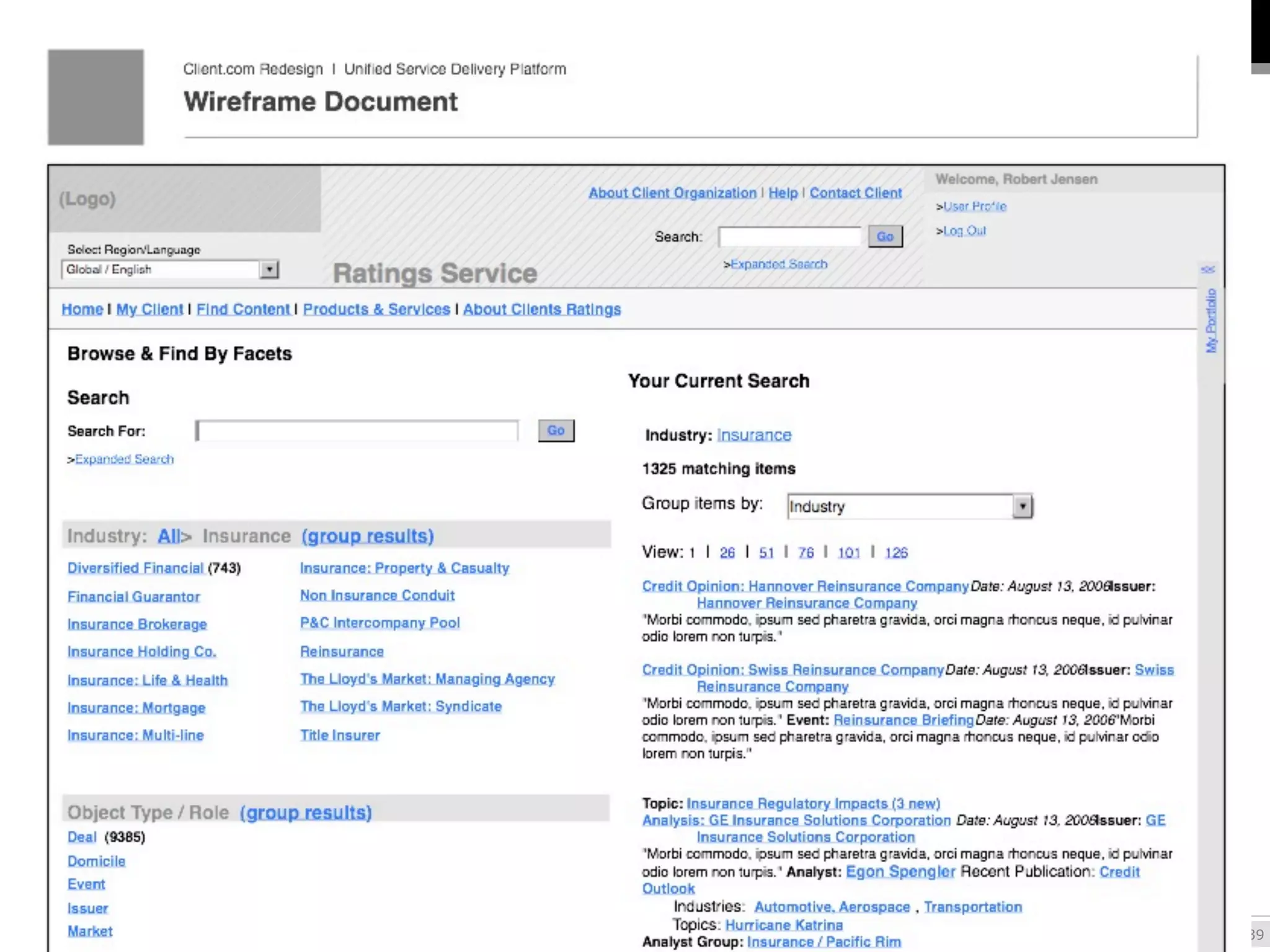Screen dimensions: 1270x952
Task: Click the Log Out link
Action: [964, 231]
